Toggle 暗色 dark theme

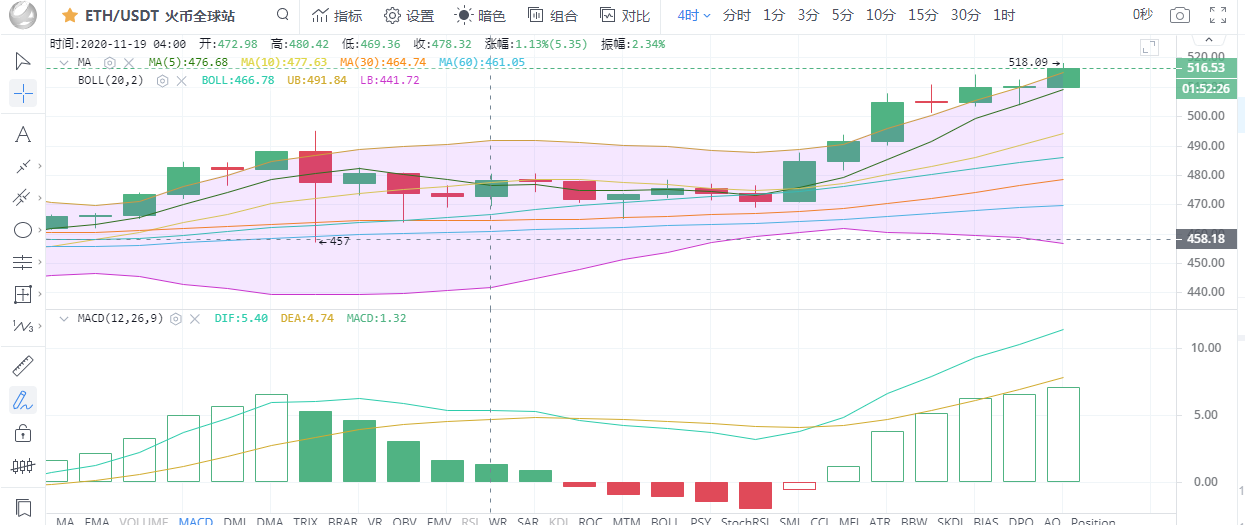tap(481, 15)
